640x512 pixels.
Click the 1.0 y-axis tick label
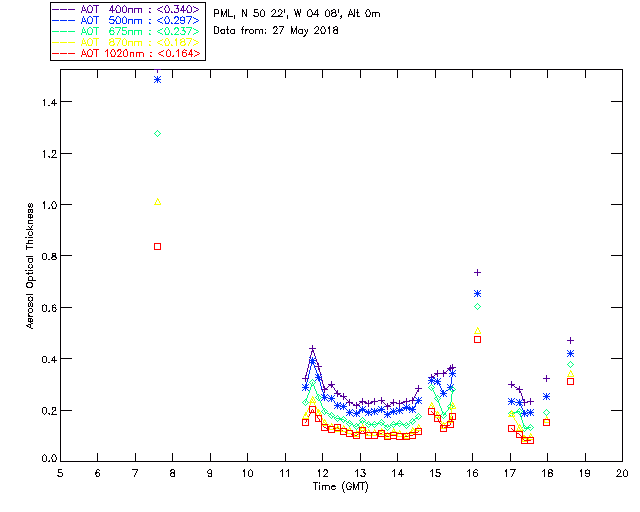pyautogui.click(x=49, y=205)
